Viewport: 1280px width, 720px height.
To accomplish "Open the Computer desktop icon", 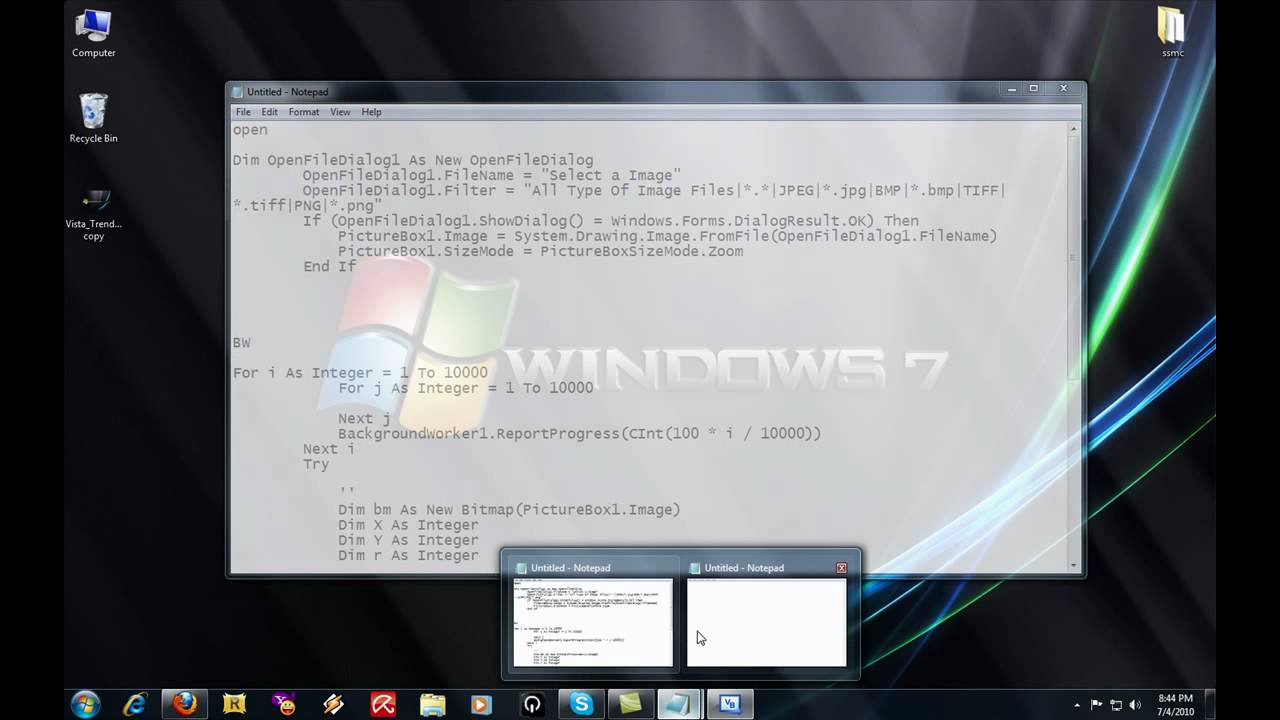I will click(x=93, y=33).
